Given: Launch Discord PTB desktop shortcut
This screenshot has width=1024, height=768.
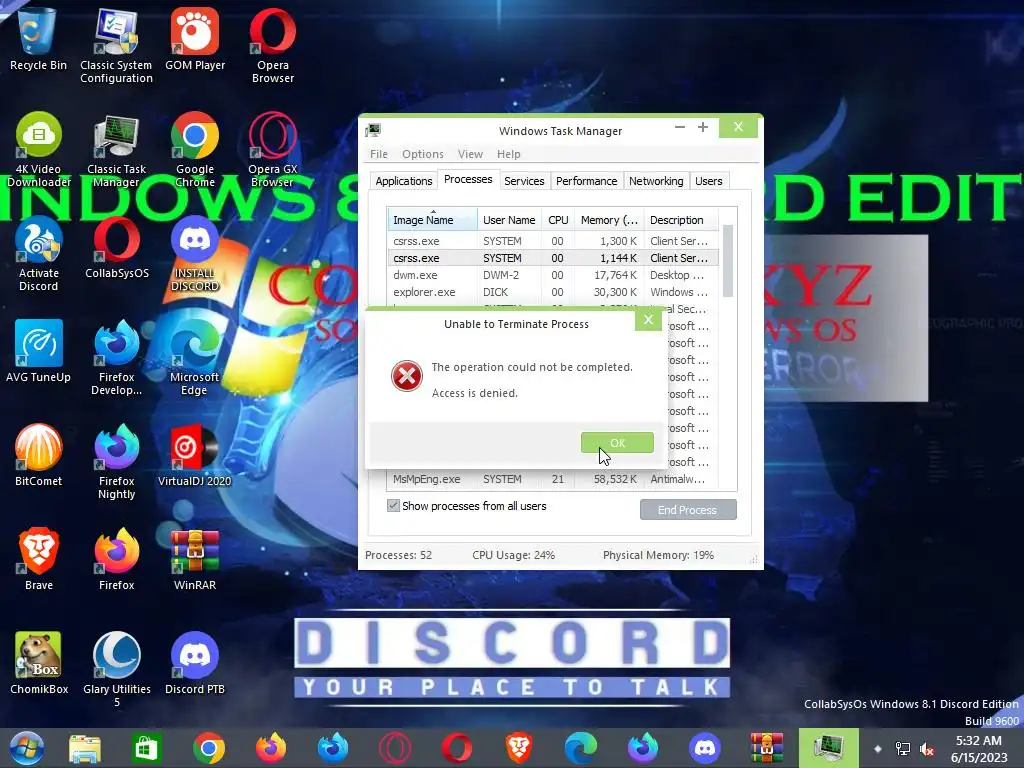Looking at the screenshot, I should [195, 663].
